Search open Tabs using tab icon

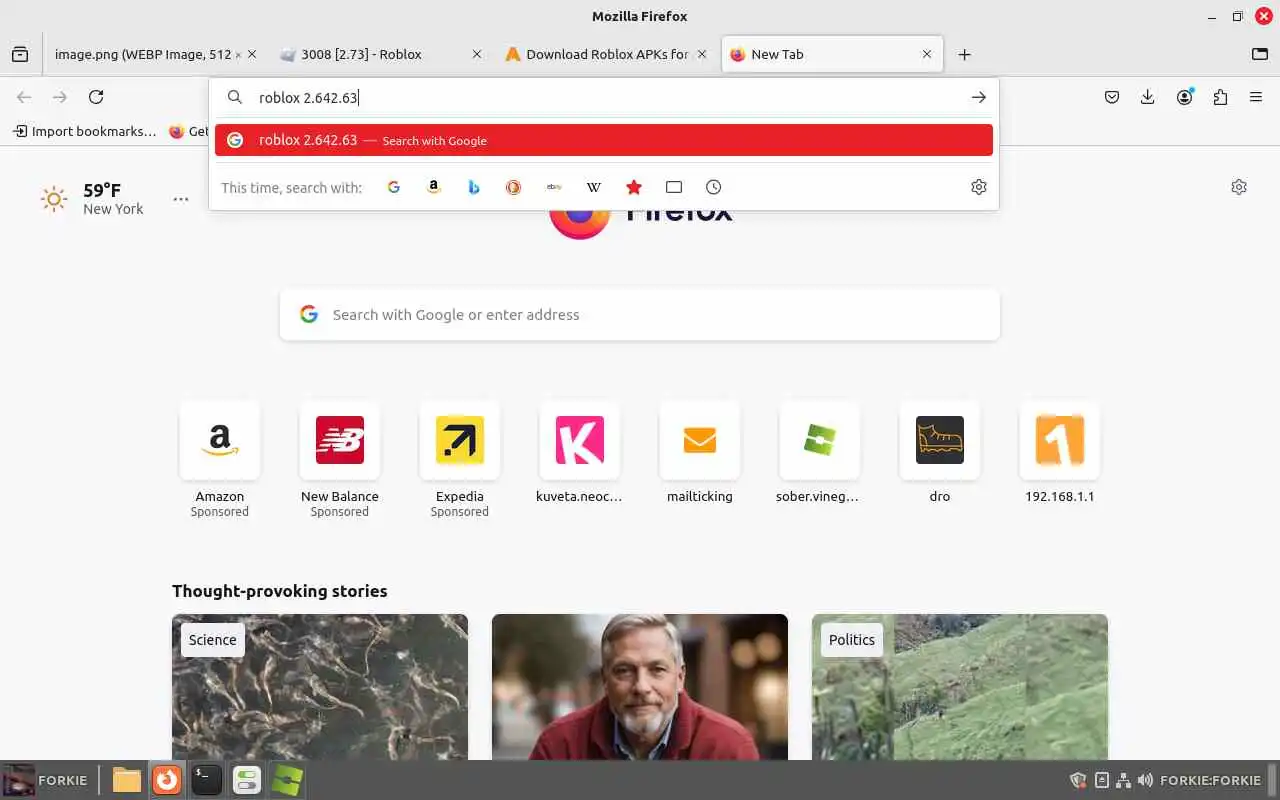click(x=674, y=187)
